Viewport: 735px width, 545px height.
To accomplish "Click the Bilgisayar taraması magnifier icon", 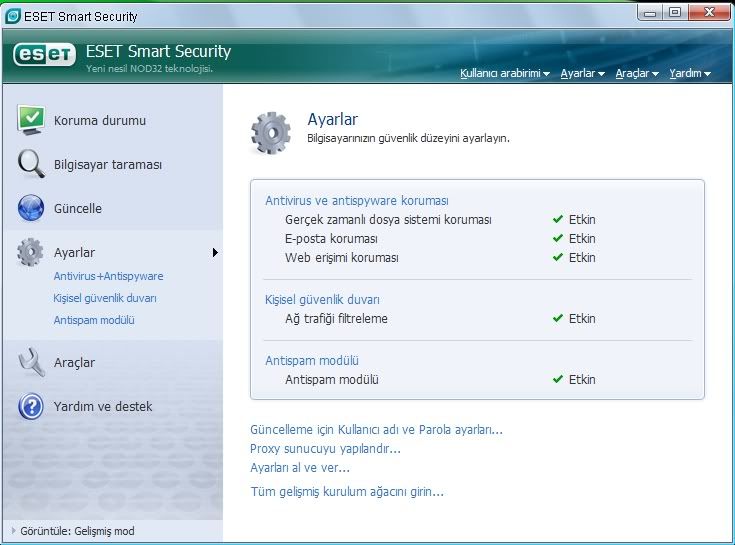I will [x=31, y=164].
